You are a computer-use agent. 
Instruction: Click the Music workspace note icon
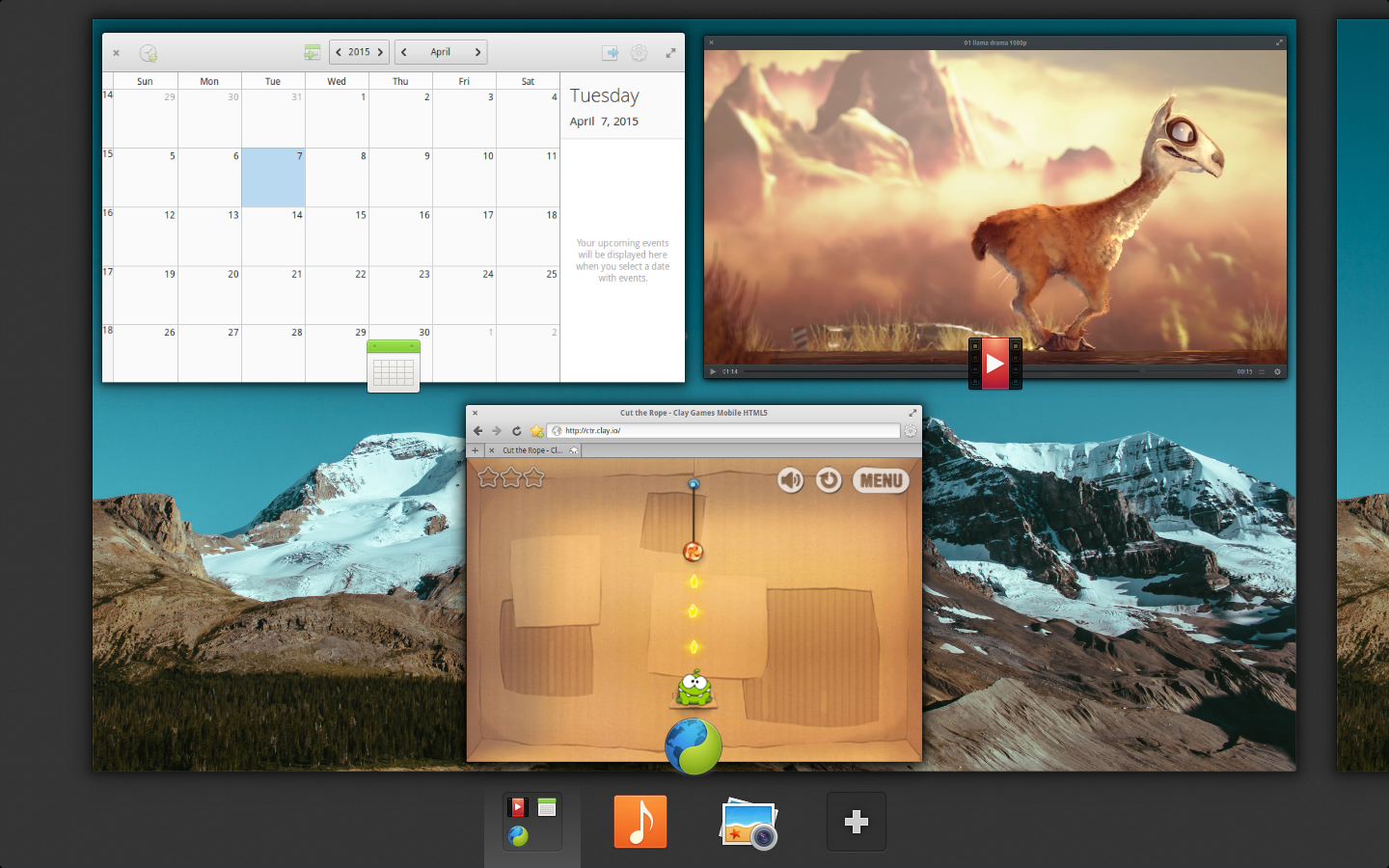[x=640, y=822]
